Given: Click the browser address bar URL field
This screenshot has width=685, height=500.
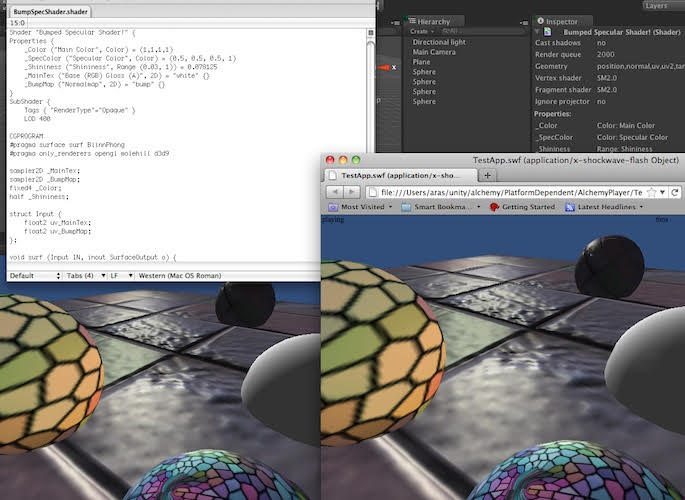Looking at the screenshot, I should (x=500, y=191).
